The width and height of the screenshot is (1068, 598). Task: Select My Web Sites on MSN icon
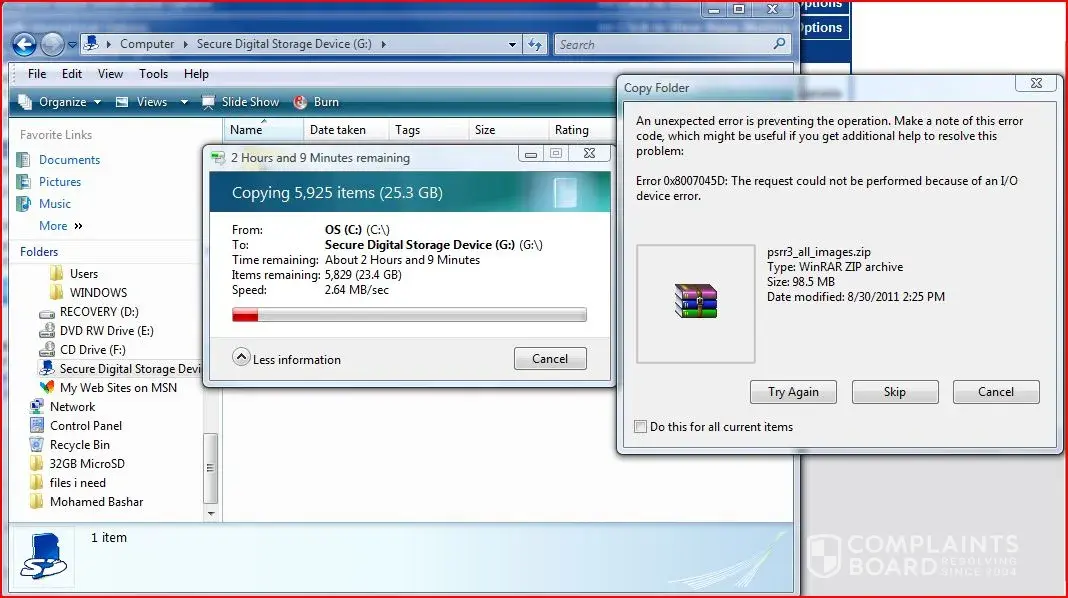(47, 388)
